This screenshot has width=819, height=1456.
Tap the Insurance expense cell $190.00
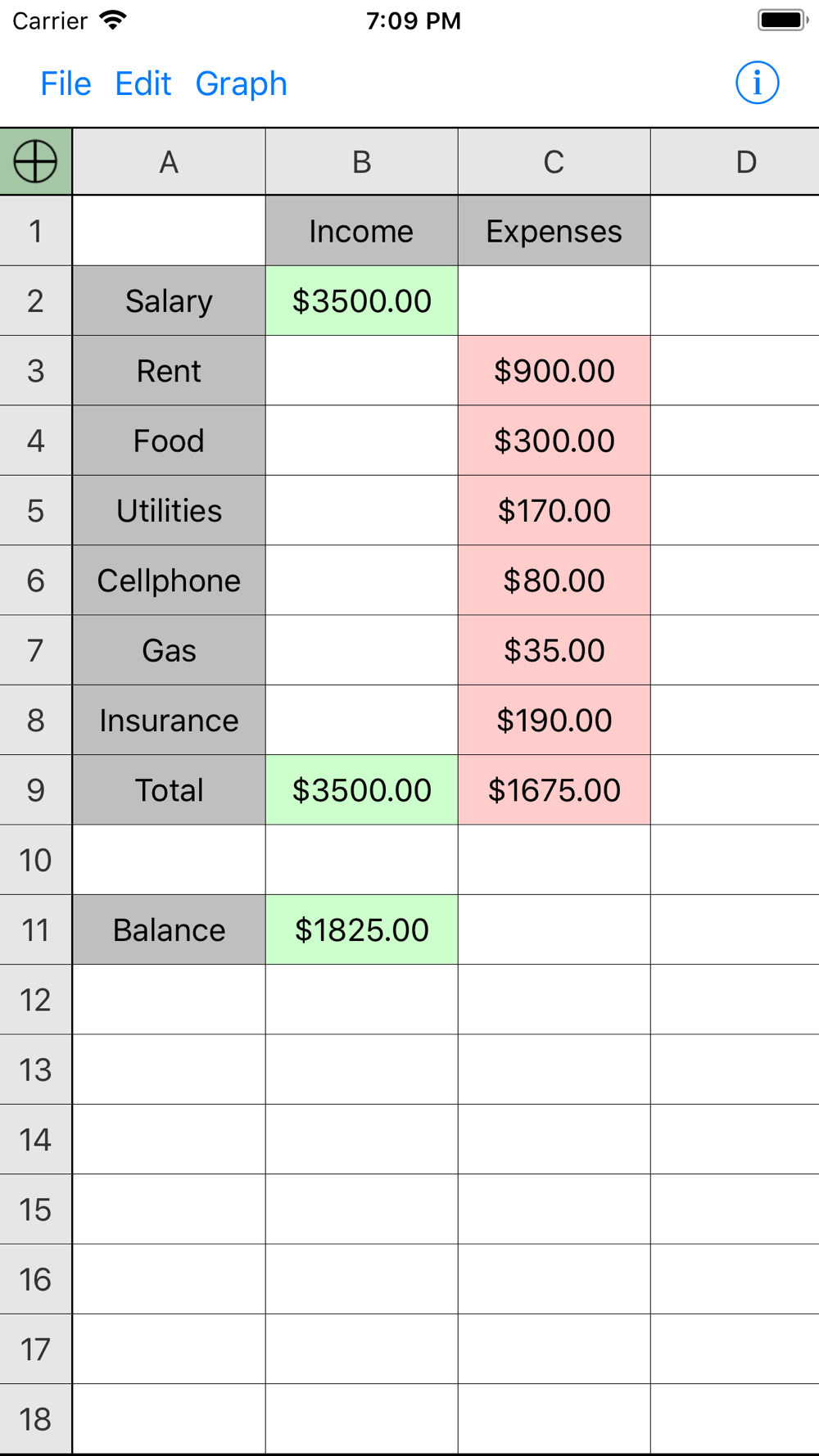point(554,721)
